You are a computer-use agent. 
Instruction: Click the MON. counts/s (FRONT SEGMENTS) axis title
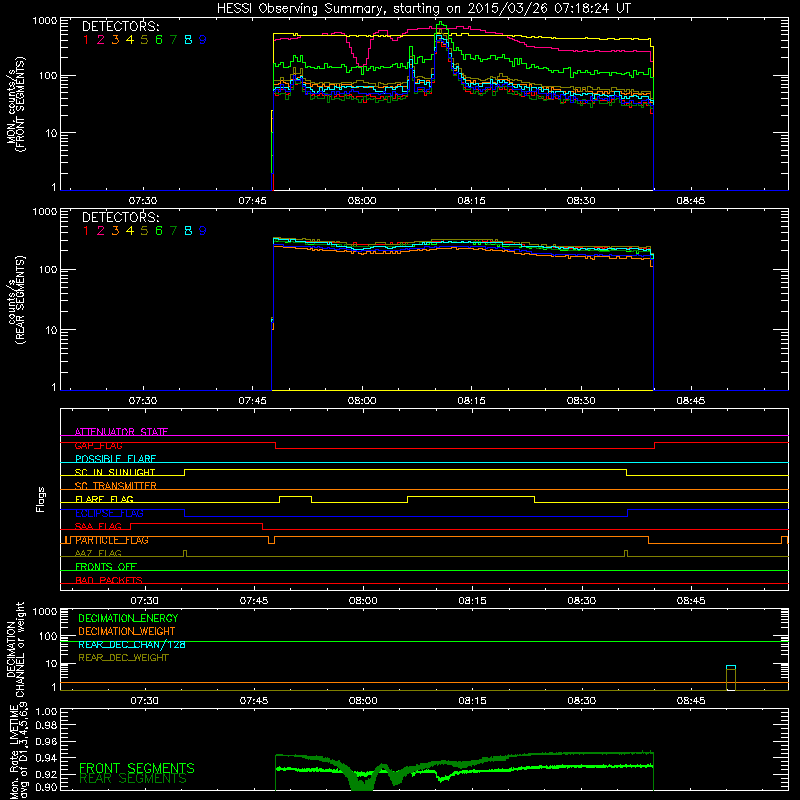(15, 104)
